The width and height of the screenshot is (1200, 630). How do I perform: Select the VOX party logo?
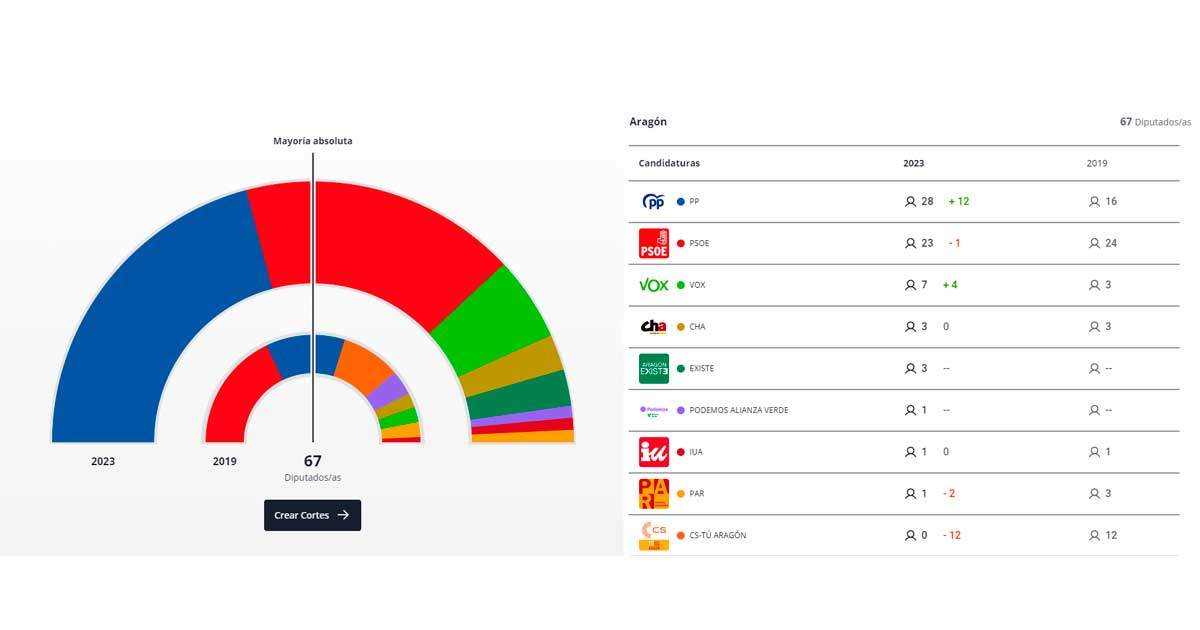[653, 285]
